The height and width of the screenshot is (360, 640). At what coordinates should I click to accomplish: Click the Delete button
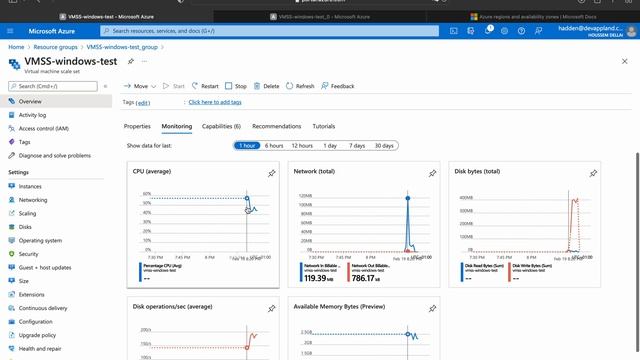pyautogui.click(x=267, y=86)
